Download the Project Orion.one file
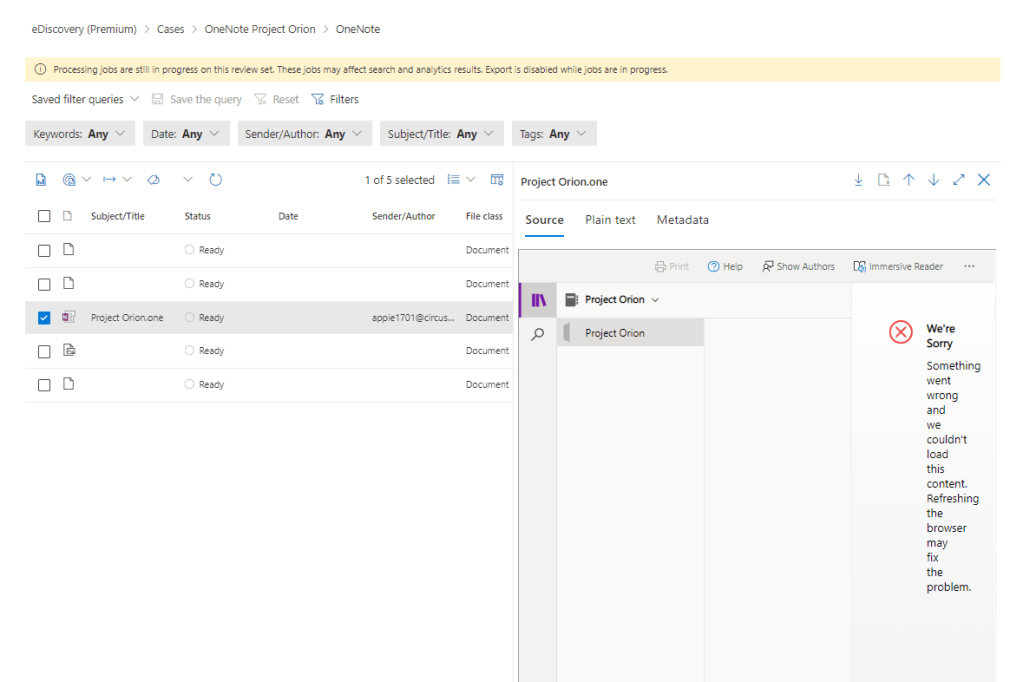 858,180
